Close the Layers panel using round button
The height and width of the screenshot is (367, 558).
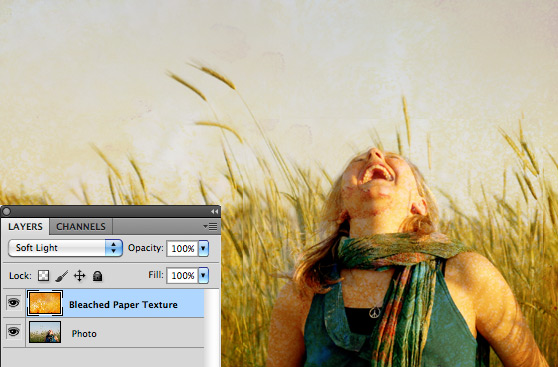tap(6, 211)
